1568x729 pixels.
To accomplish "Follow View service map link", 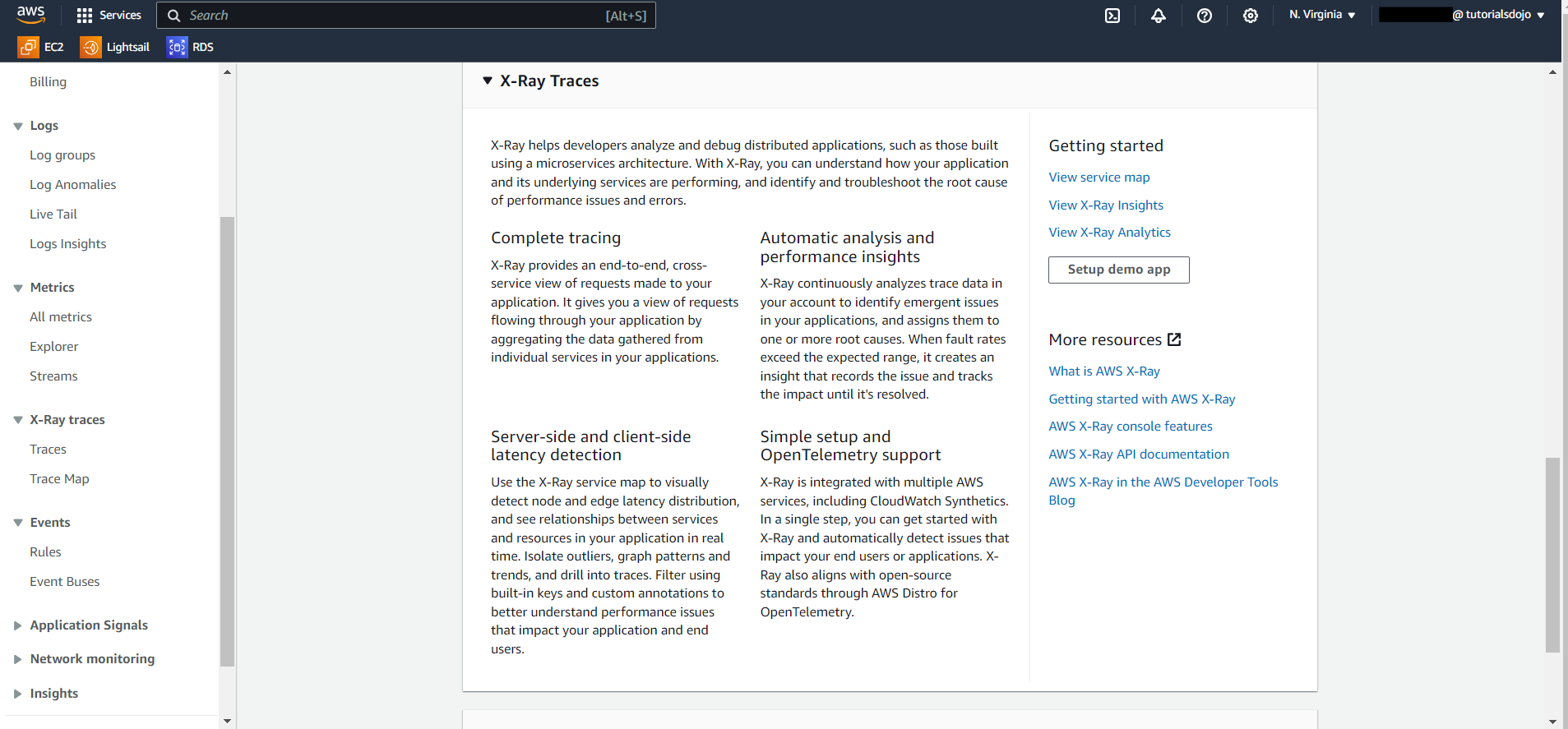I will (1099, 178).
